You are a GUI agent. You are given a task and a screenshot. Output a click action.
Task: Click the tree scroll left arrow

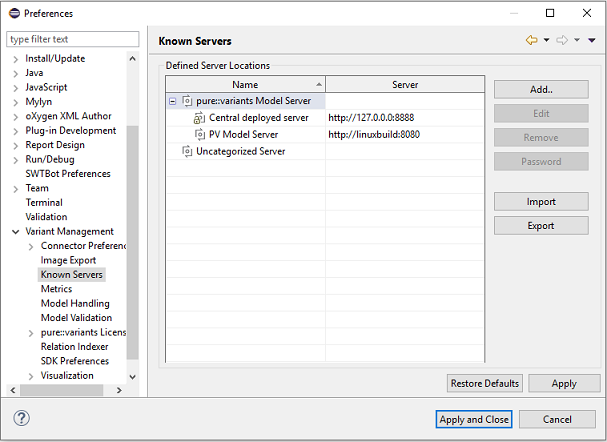tap(13, 390)
